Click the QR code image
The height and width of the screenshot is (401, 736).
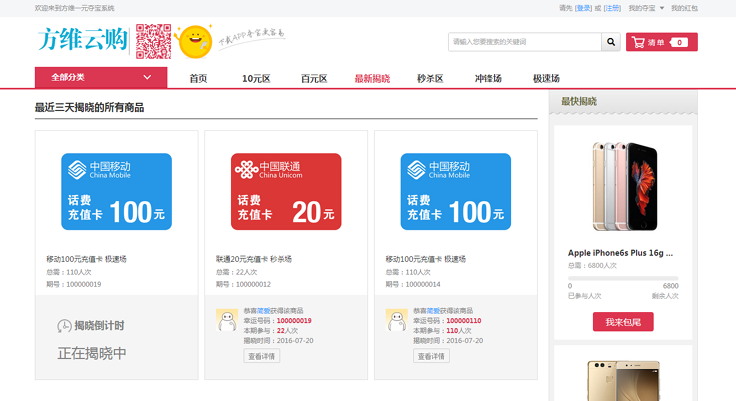(x=153, y=41)
